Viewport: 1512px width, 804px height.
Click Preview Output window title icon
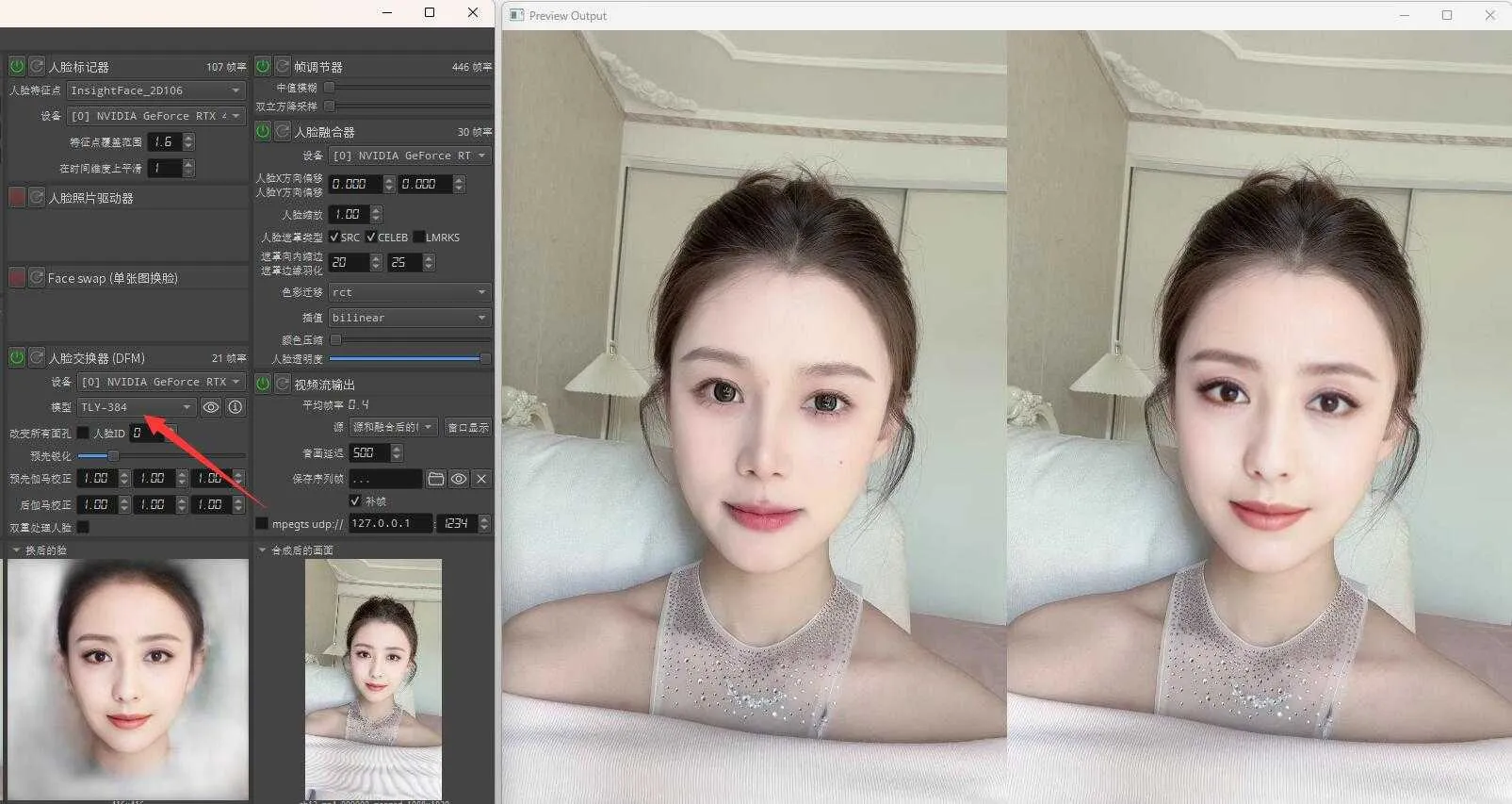click(x=516, y=15)
